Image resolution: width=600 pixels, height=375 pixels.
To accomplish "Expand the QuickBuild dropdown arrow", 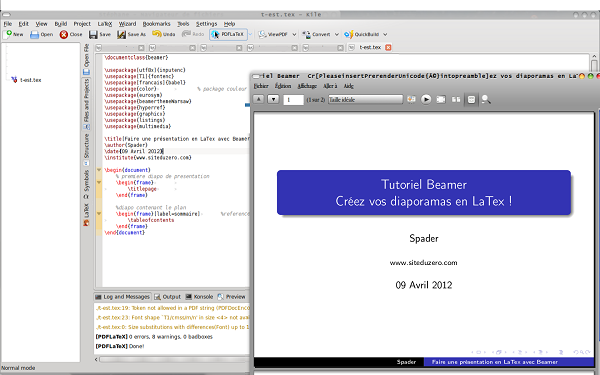I will click(x=385, y=34).
